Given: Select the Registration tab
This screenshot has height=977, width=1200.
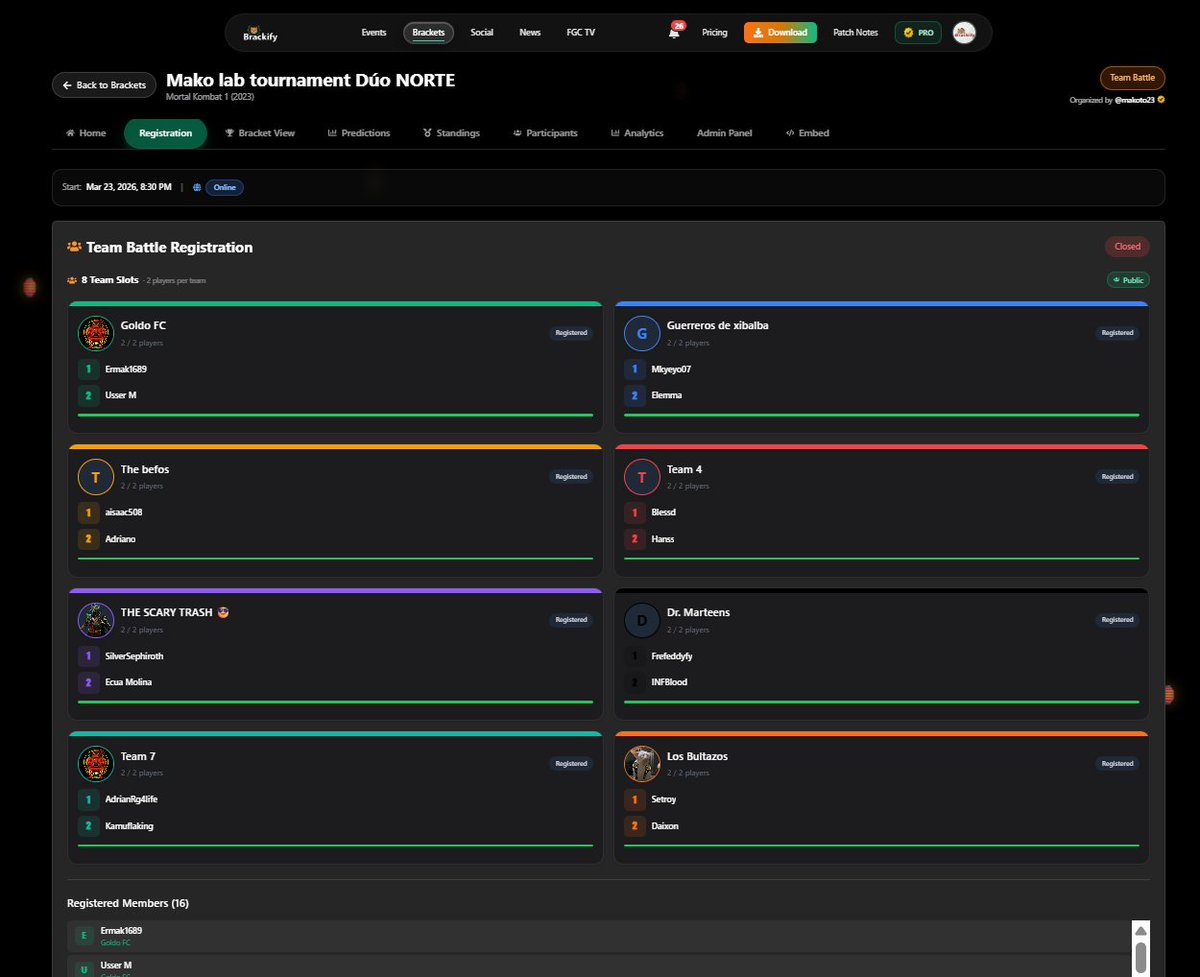Looking at the screenshot, I should click(x=166, y=133).
